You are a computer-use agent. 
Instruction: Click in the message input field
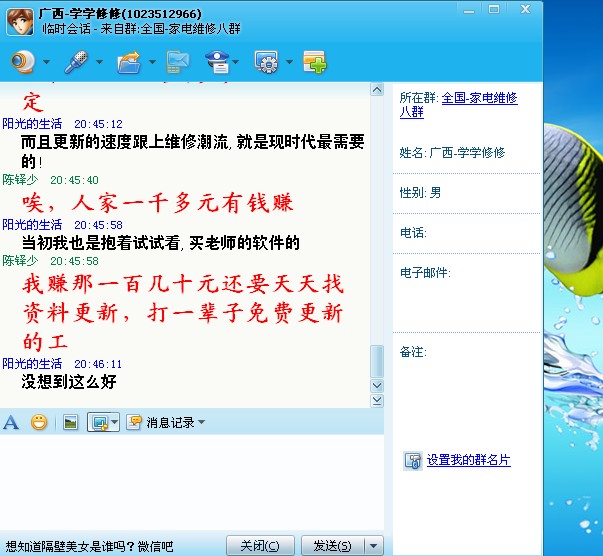192,482
